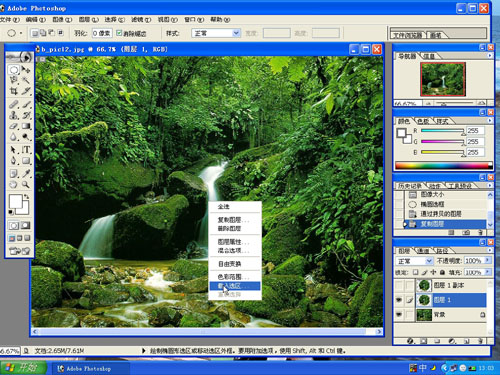
Task: Select the History Brush tool
Action: pos(26,115)
